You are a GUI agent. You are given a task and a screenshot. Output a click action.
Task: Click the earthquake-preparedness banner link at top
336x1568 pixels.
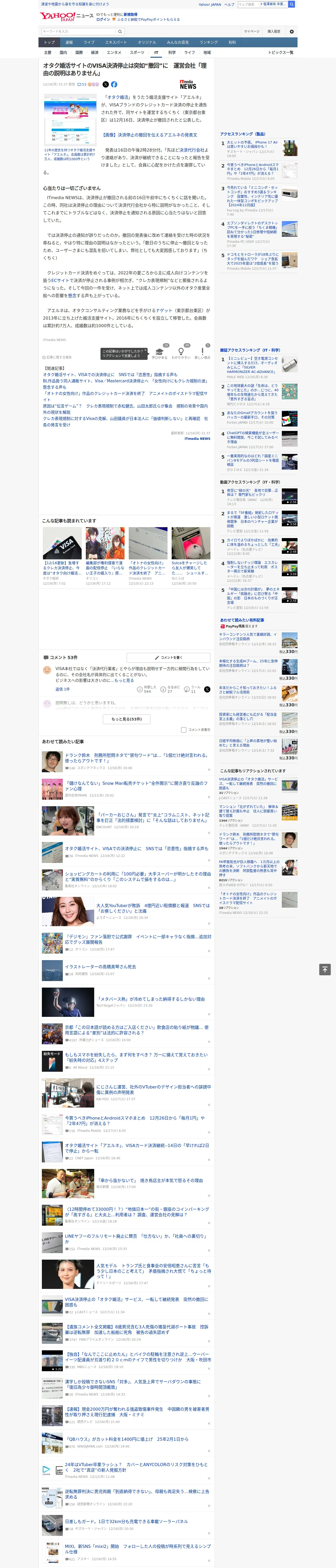pos(75,4)
